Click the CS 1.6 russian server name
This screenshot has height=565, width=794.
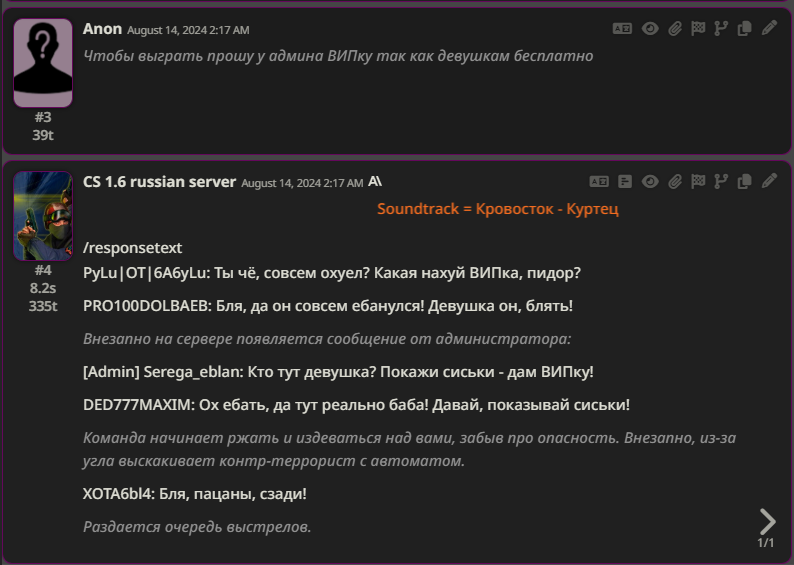point(159,182)
